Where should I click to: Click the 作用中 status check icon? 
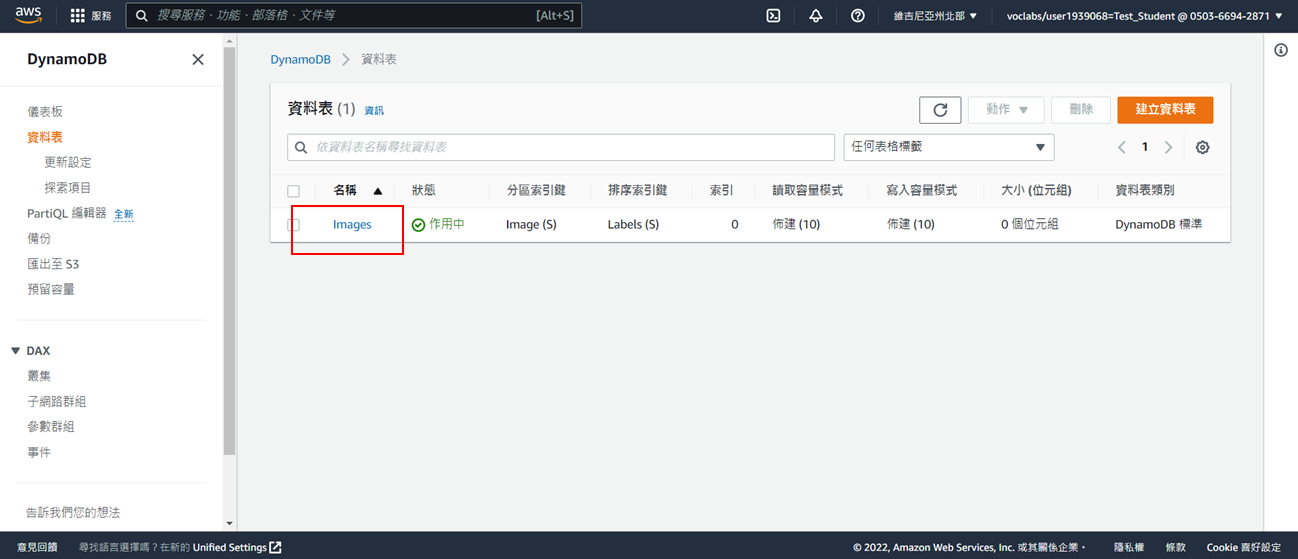419,225
